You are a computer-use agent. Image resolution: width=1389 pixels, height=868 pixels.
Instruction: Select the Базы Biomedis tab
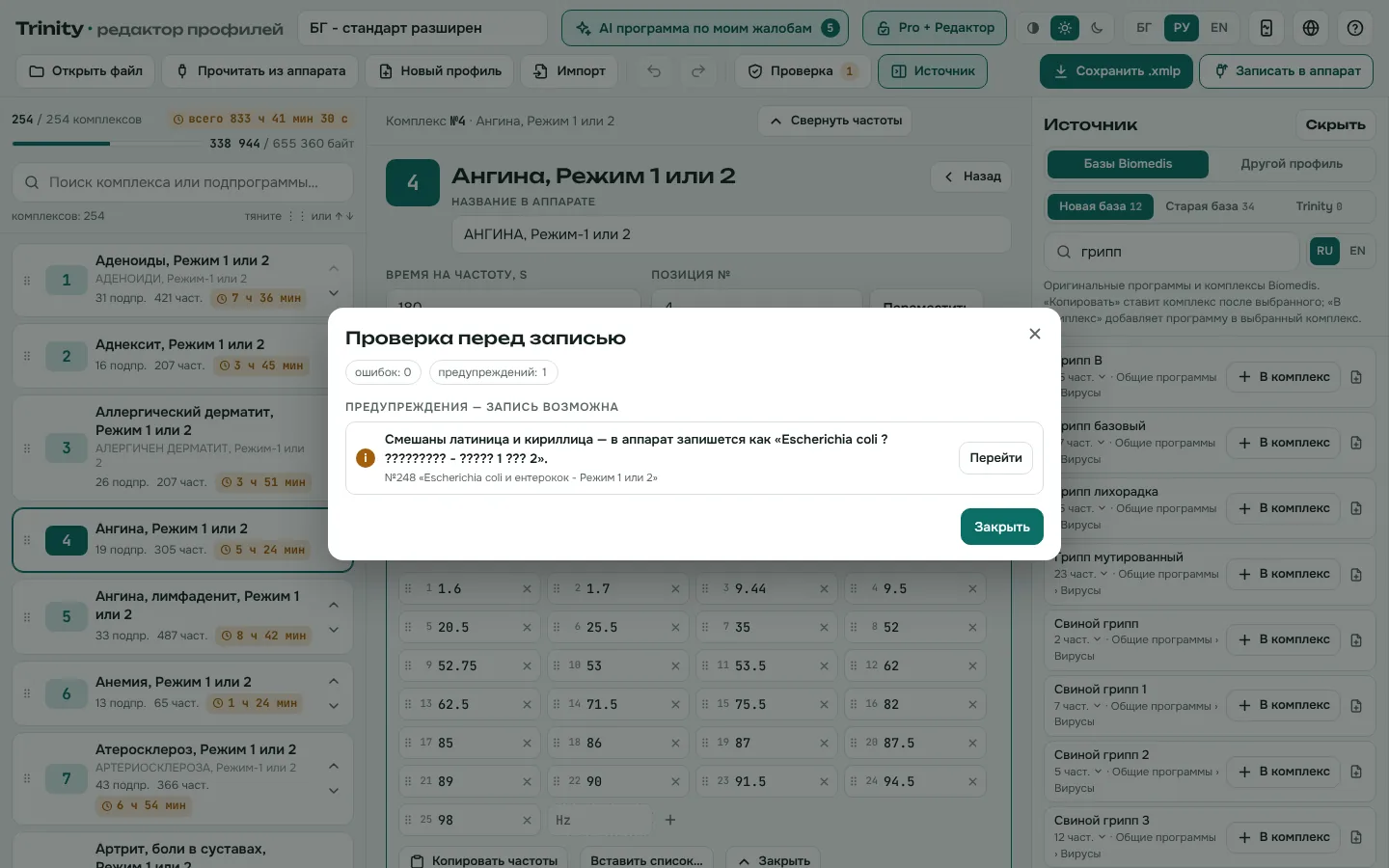1128,164
